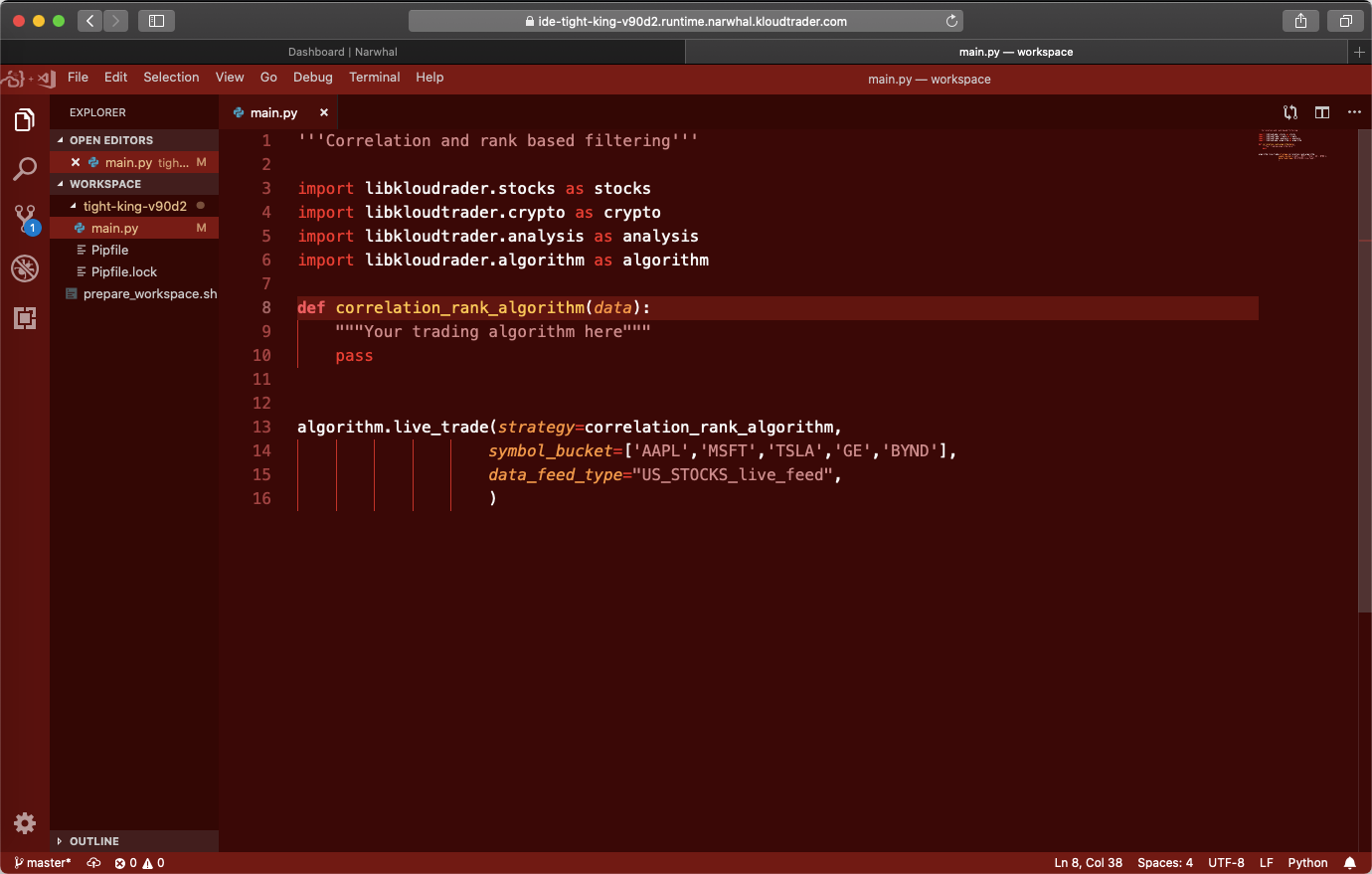Switch to Dashboard | Narwhal browser tab
This screenshot has width=1372, height=874.
(343, 52)
